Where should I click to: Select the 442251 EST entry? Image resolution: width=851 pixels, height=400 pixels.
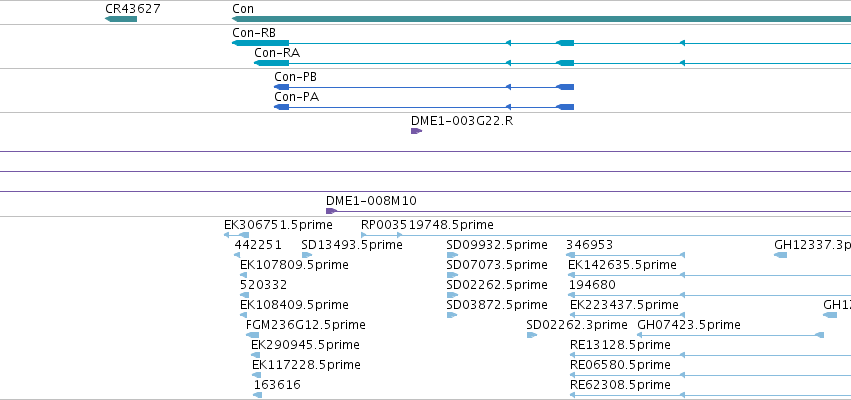tap(258, 245)
